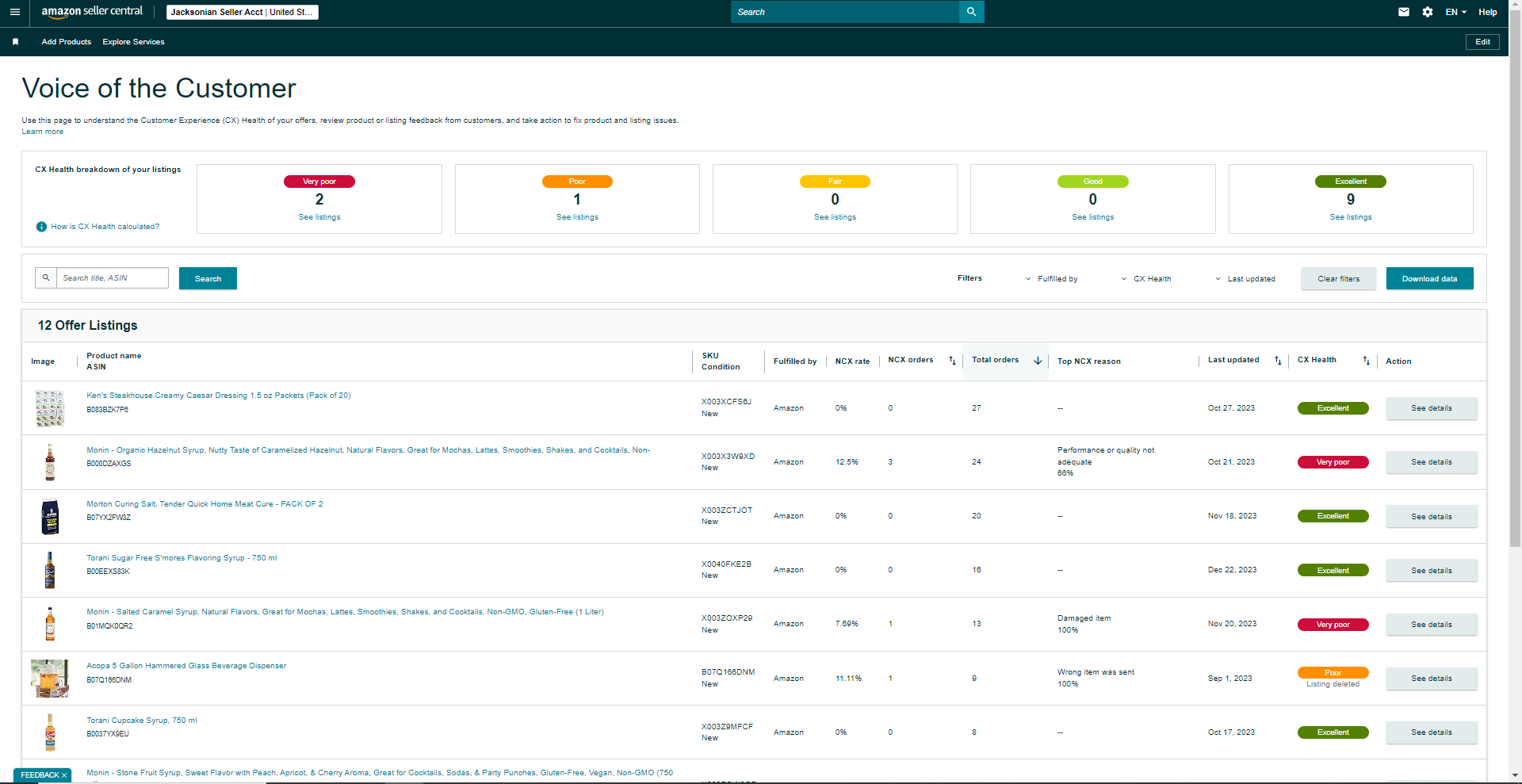
Task: See details for Morton Curing Salt
Action: click(1432, 516)
